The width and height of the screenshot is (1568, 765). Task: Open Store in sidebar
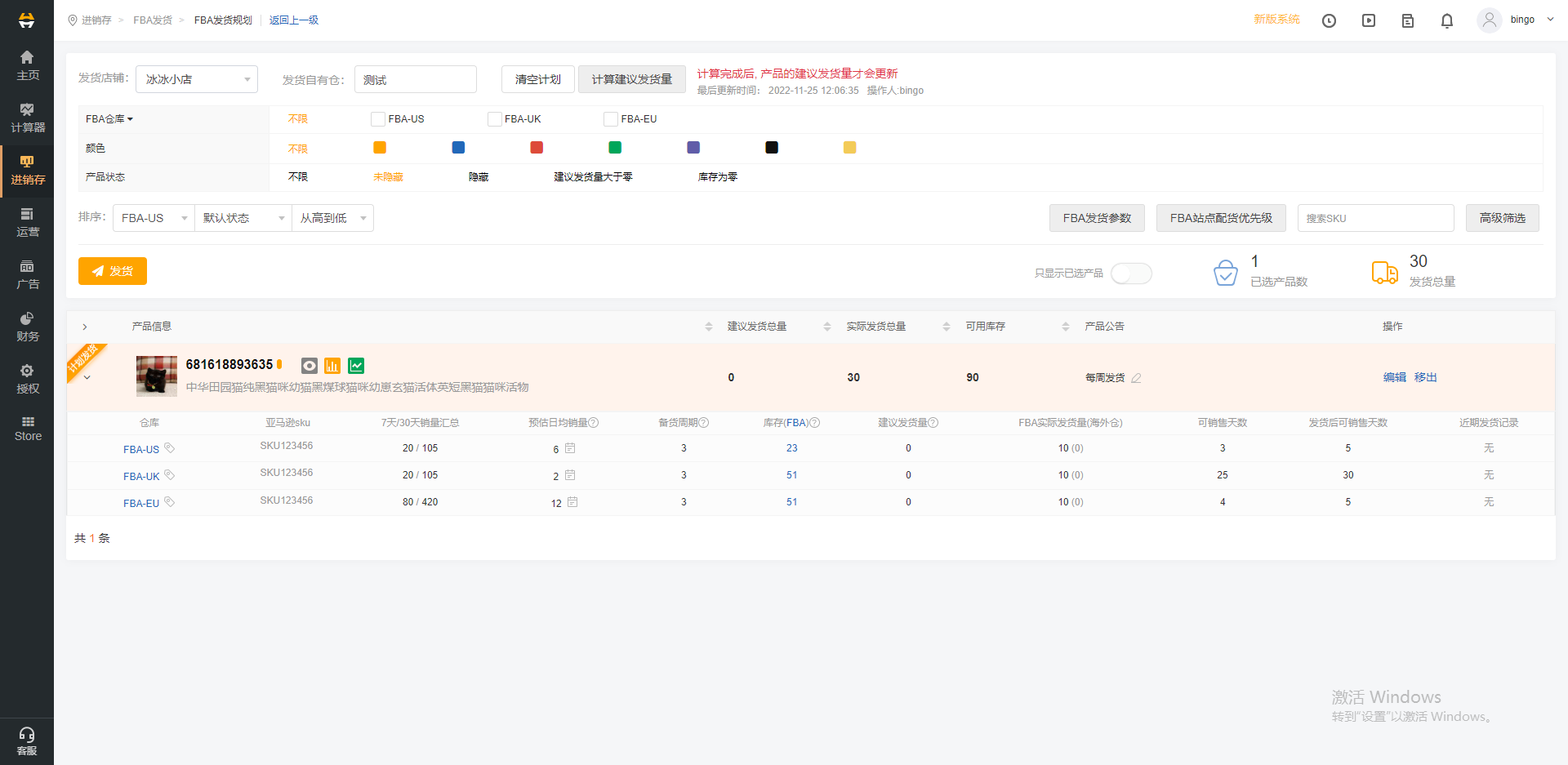27,429
